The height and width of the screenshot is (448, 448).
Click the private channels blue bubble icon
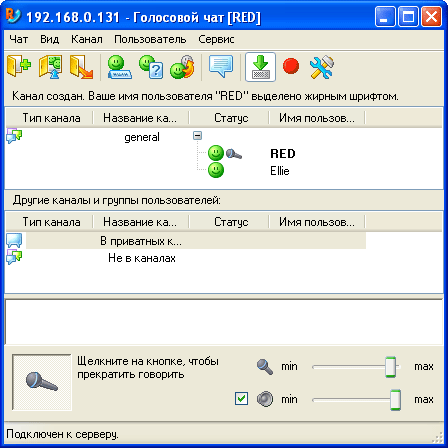coord(14,240)
